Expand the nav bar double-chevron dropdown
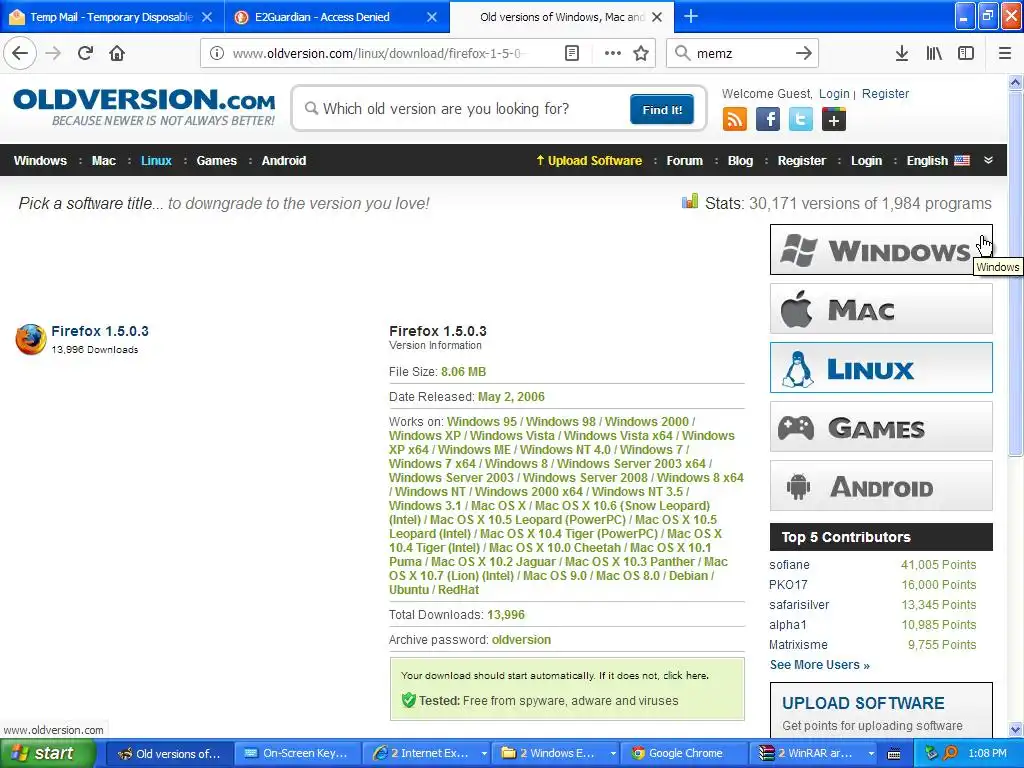The image size is (1024, 768). tap(988, 161)
